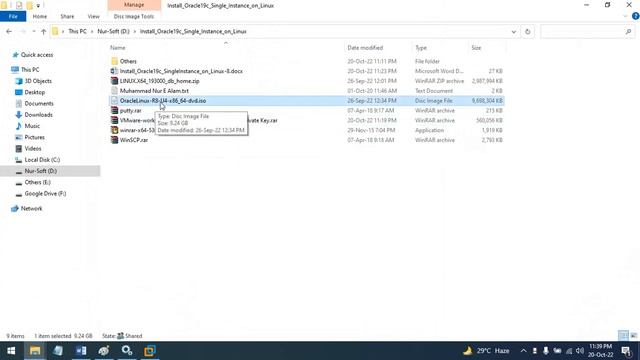The height and width of the screenshot is (360, 640).
Task: Go back with the Back arrow
Action: point(9,31)
